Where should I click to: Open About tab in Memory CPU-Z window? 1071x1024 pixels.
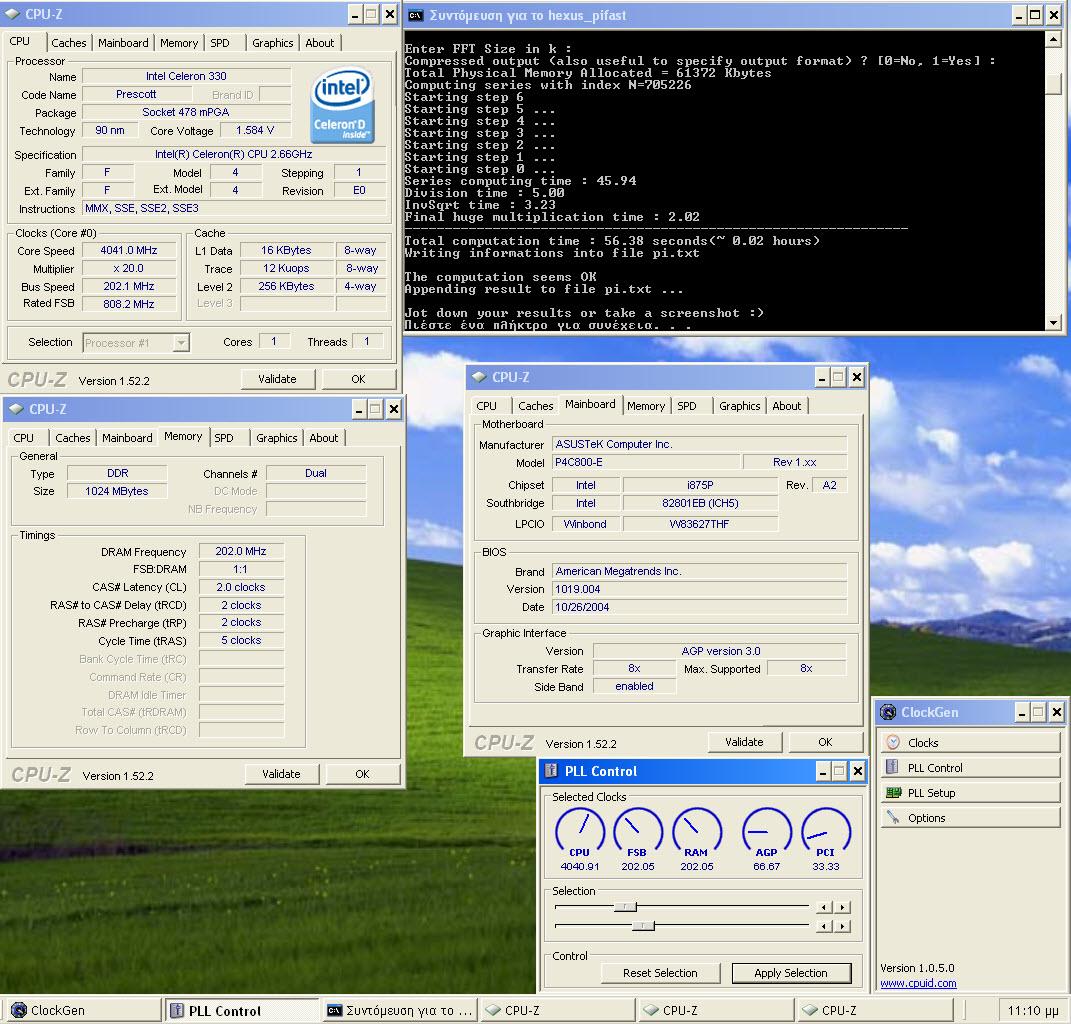(x=324, y=438)
